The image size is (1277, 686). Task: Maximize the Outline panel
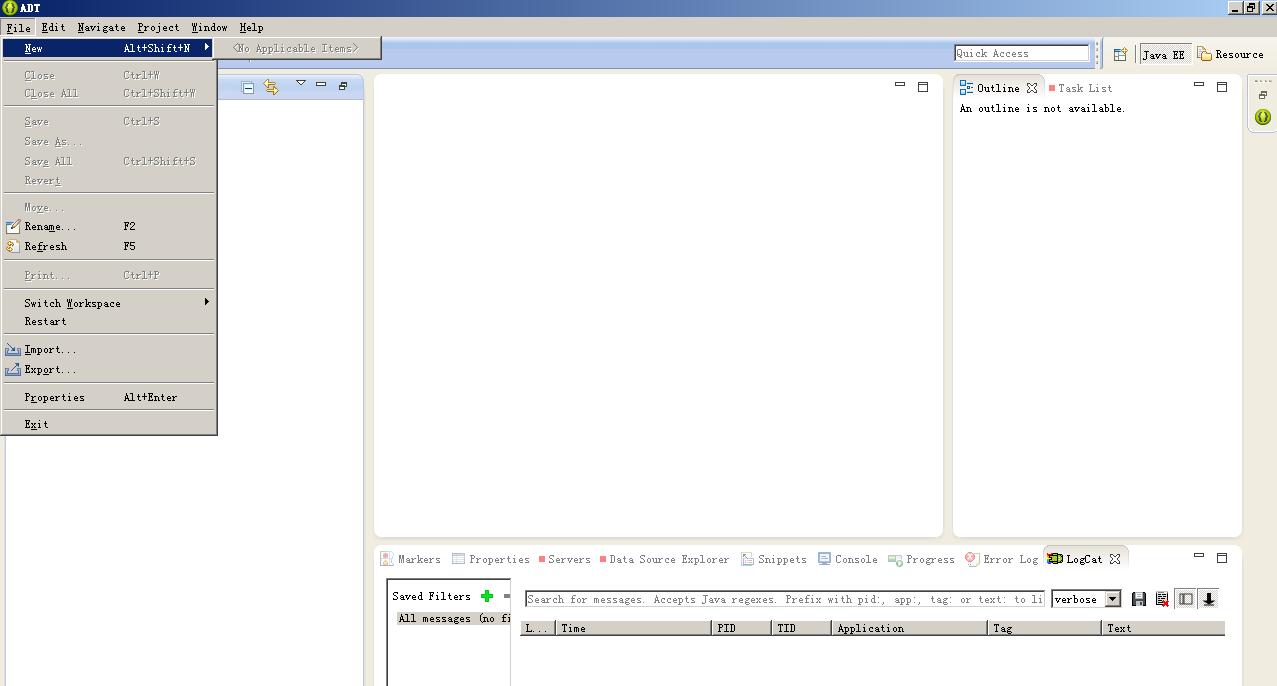click(x=1222, y=87)
